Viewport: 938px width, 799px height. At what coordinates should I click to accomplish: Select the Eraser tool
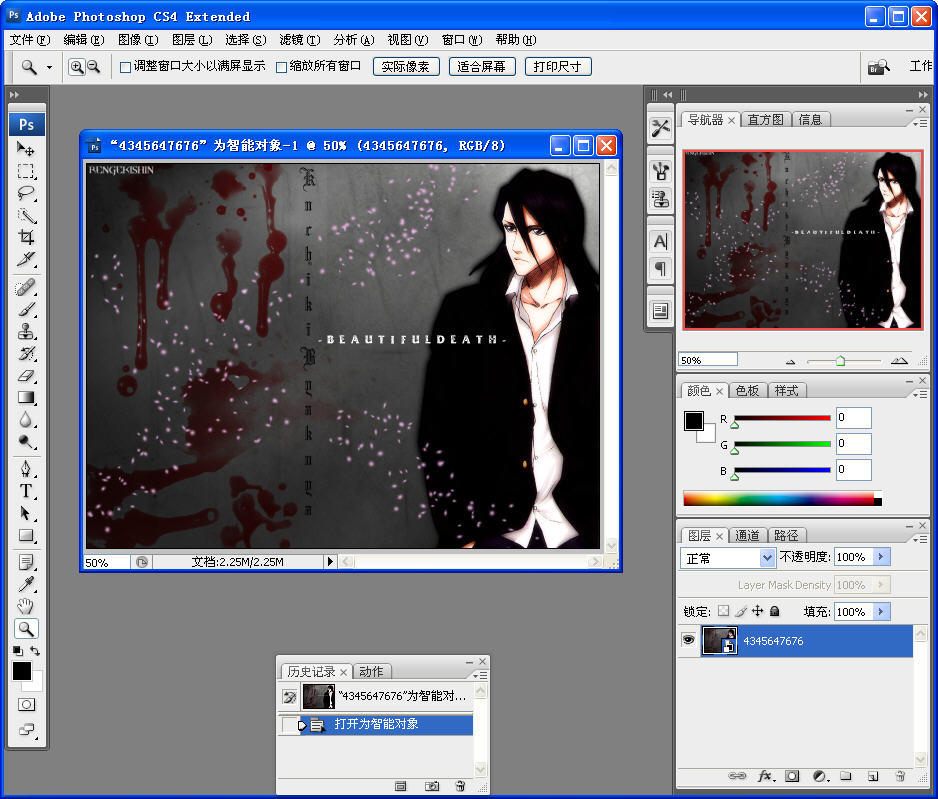pos(26,376)
